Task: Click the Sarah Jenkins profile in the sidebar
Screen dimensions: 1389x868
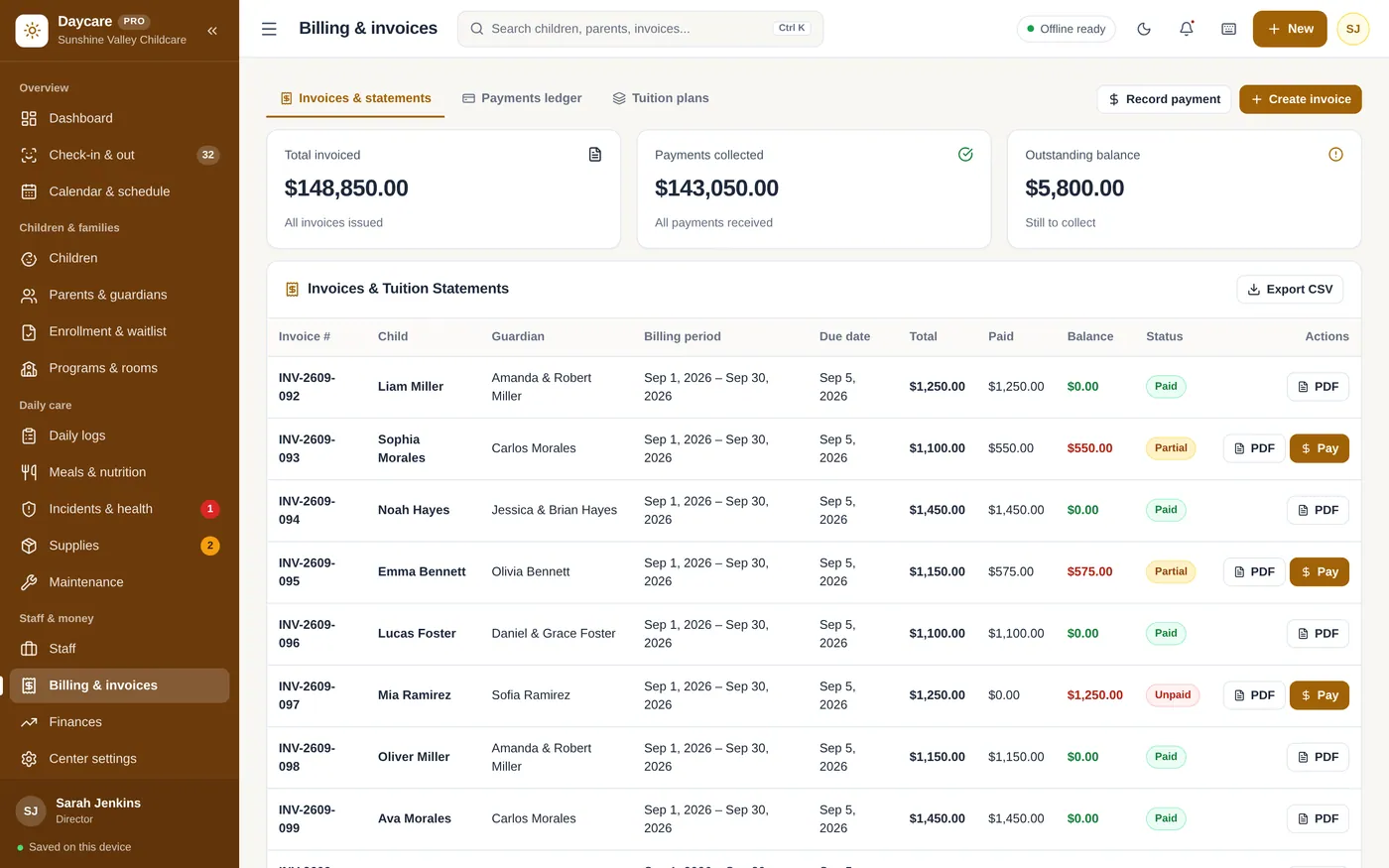Action: [119, 810]
